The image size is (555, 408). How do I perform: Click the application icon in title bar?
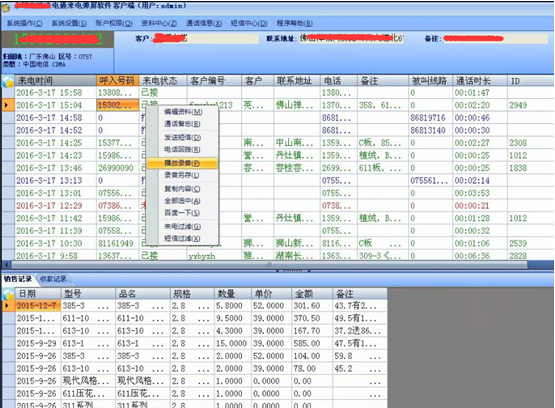coord(6,6)
